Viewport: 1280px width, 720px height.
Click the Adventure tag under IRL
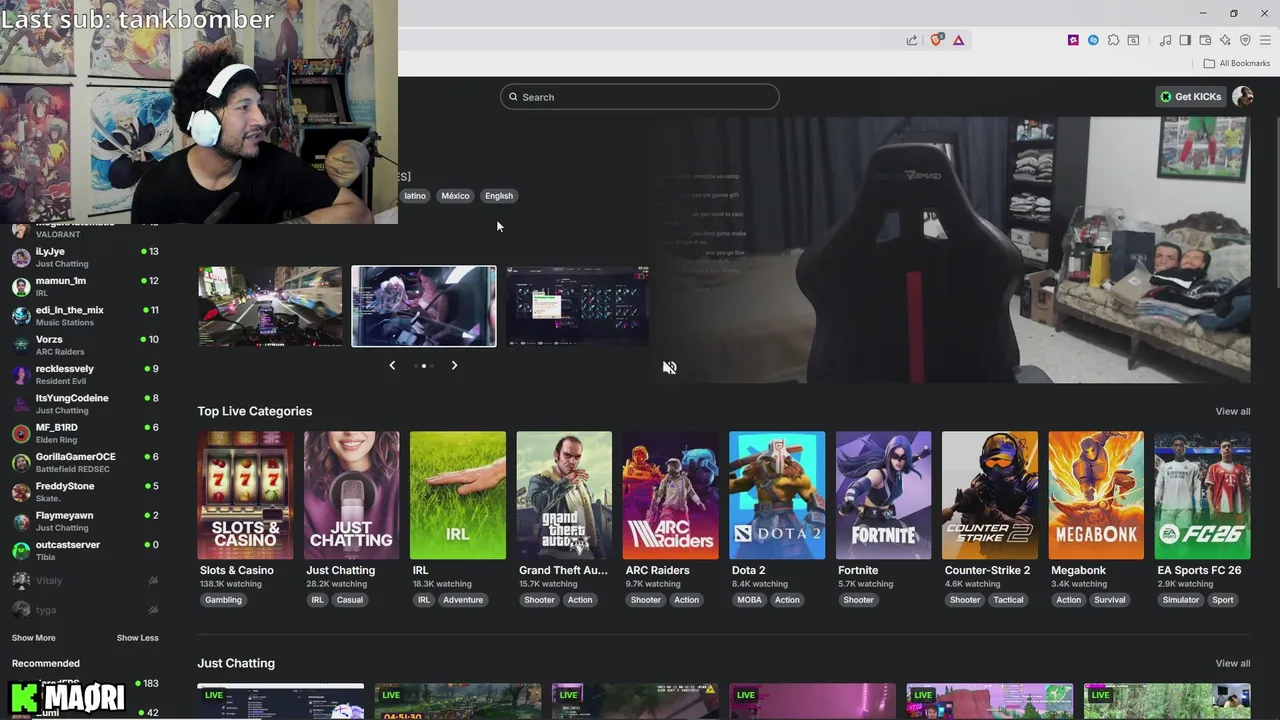click(463, 600)
